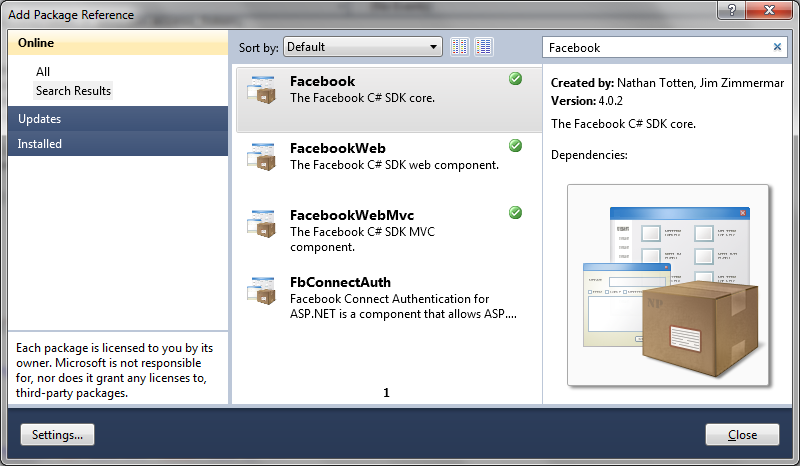
Task: Click 'The Facebook C# SDK MVC' description
Action: (362, 232)
